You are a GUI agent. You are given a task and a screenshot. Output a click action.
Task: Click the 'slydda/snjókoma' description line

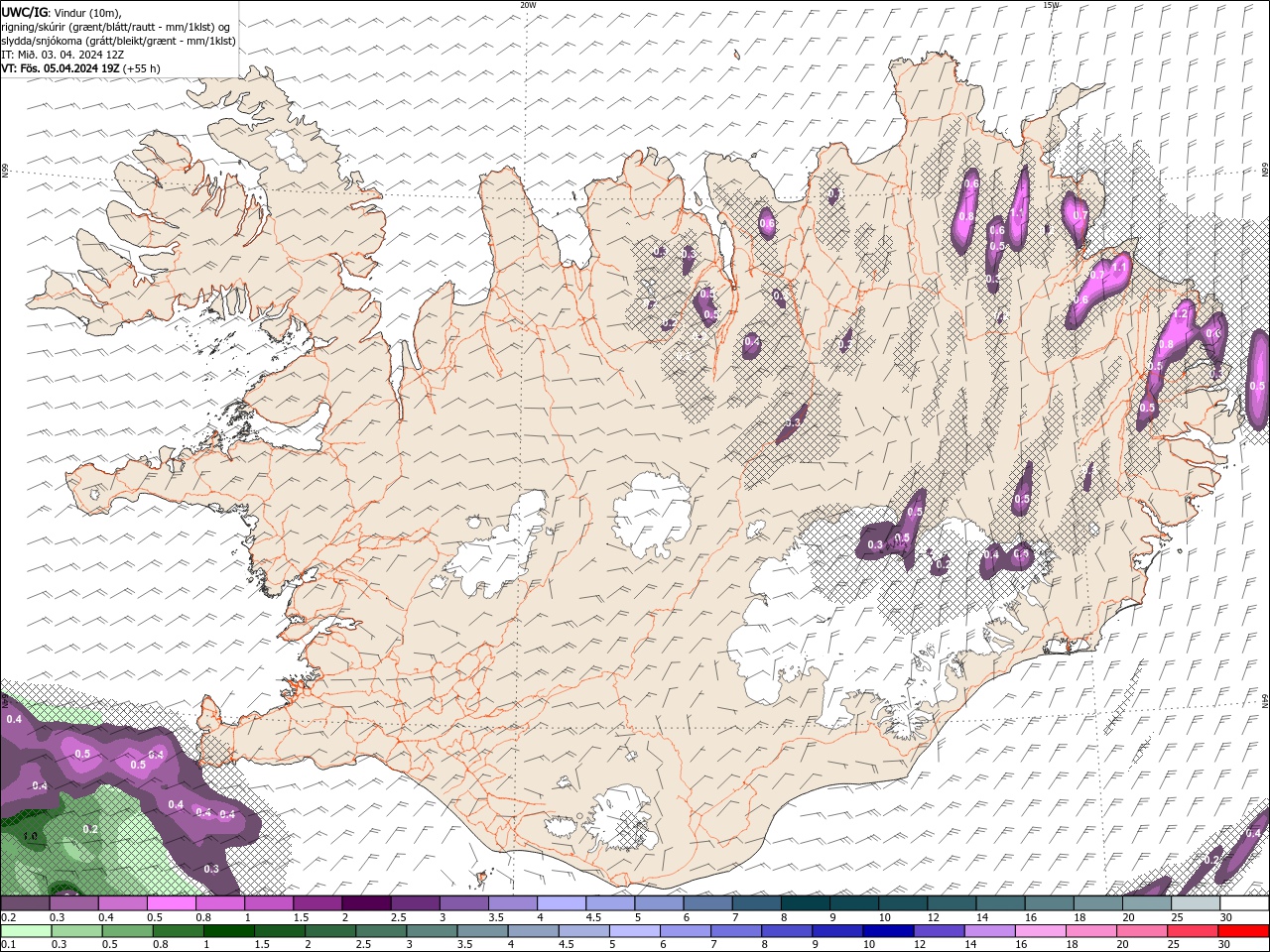click(119, 41)
